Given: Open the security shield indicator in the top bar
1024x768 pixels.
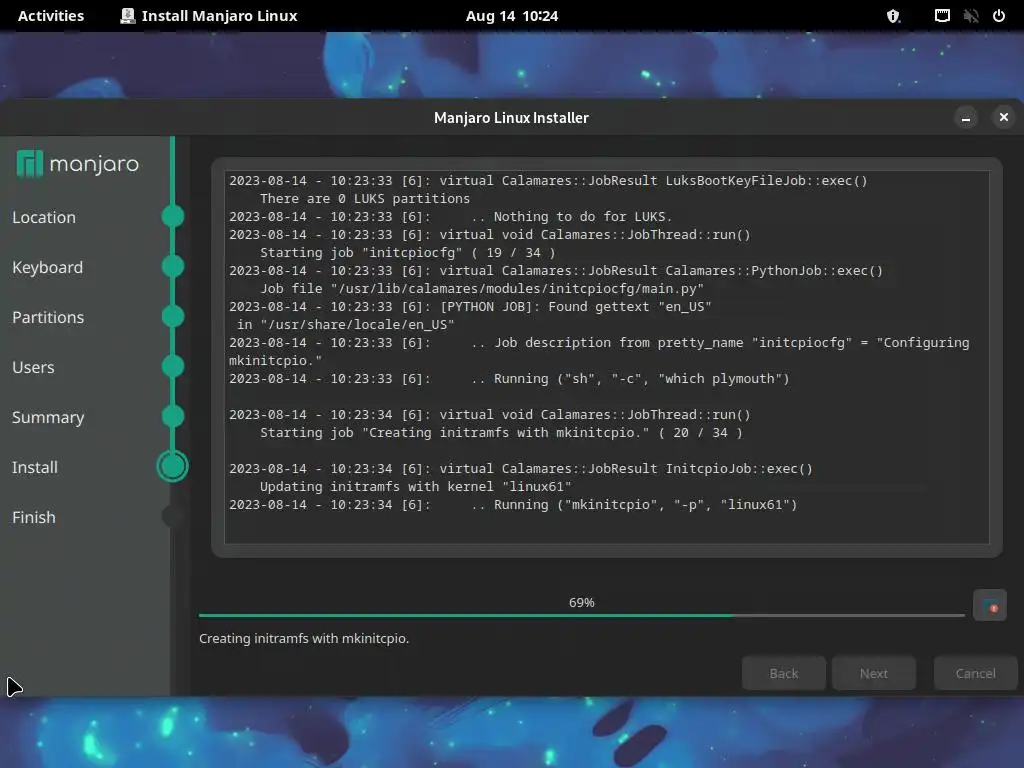Looking at the screenshot, I should pos(893,16).
